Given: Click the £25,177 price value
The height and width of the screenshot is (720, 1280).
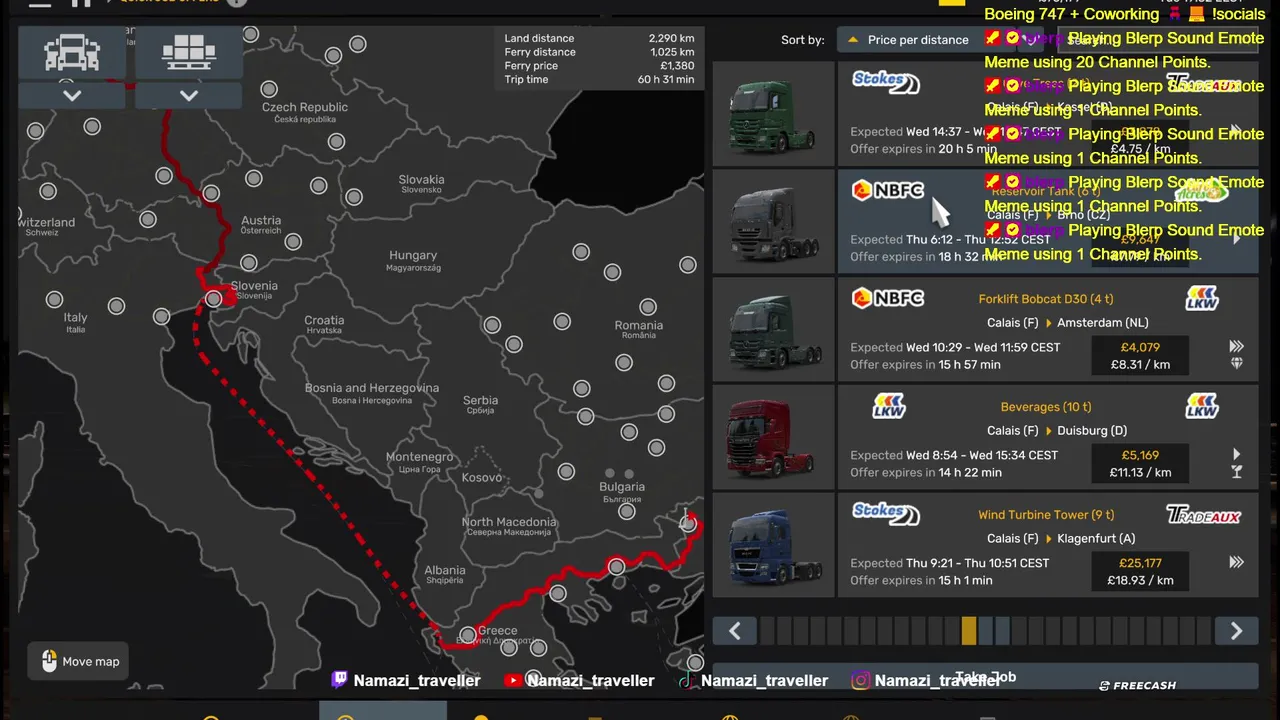Looking at the screenshot, I should [x=1140, y=564].
